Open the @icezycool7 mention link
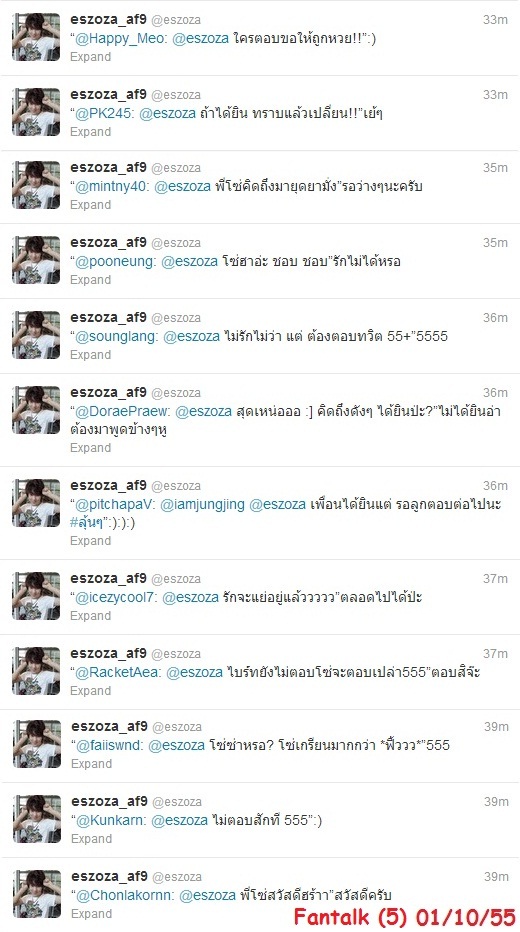 (116, 597)
